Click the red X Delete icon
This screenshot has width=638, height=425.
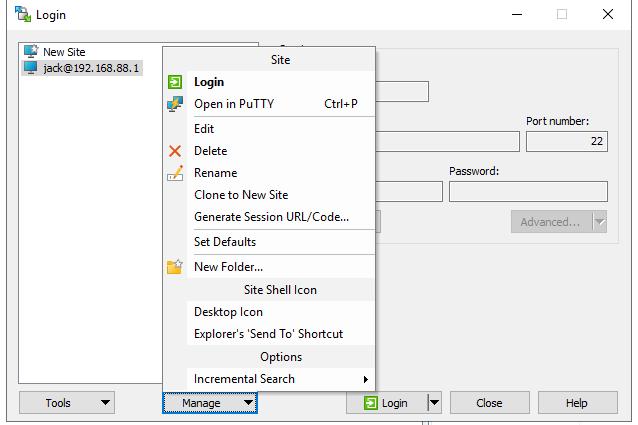(x=175, y=151)
